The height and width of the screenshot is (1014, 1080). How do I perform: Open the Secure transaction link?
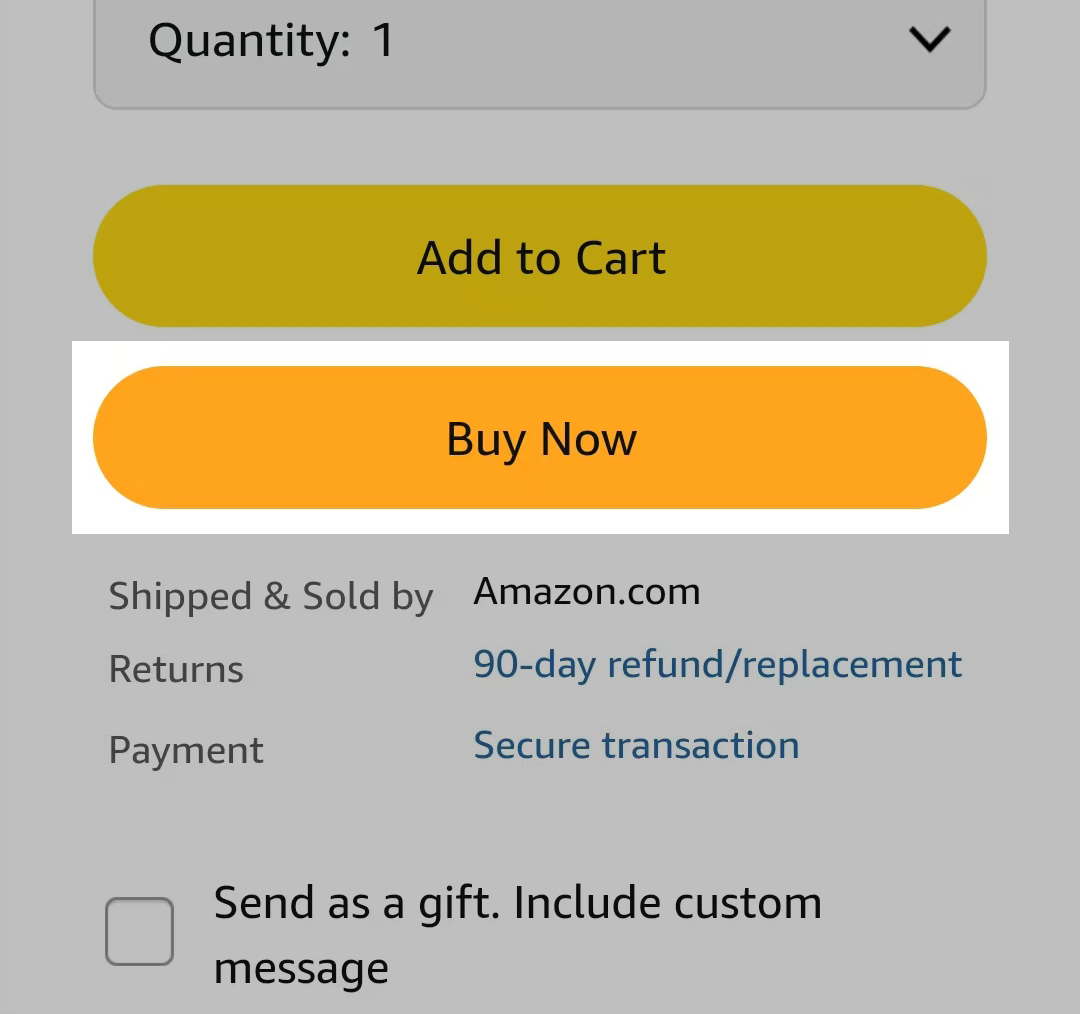(x=636, y=746)
